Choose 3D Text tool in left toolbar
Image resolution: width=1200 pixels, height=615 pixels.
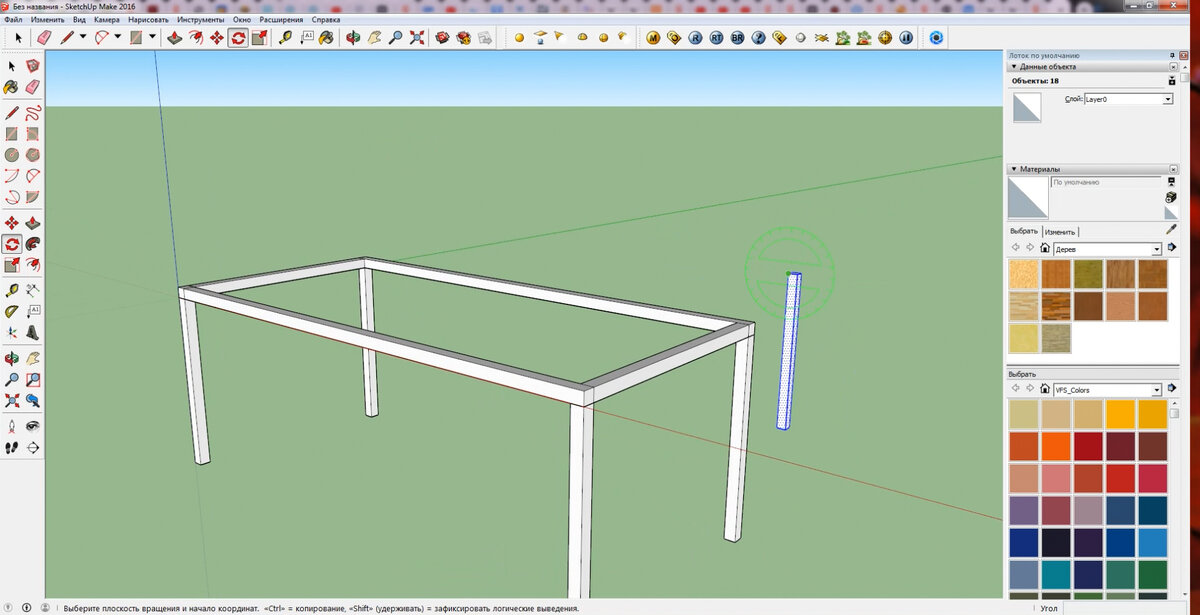(33, 332)
